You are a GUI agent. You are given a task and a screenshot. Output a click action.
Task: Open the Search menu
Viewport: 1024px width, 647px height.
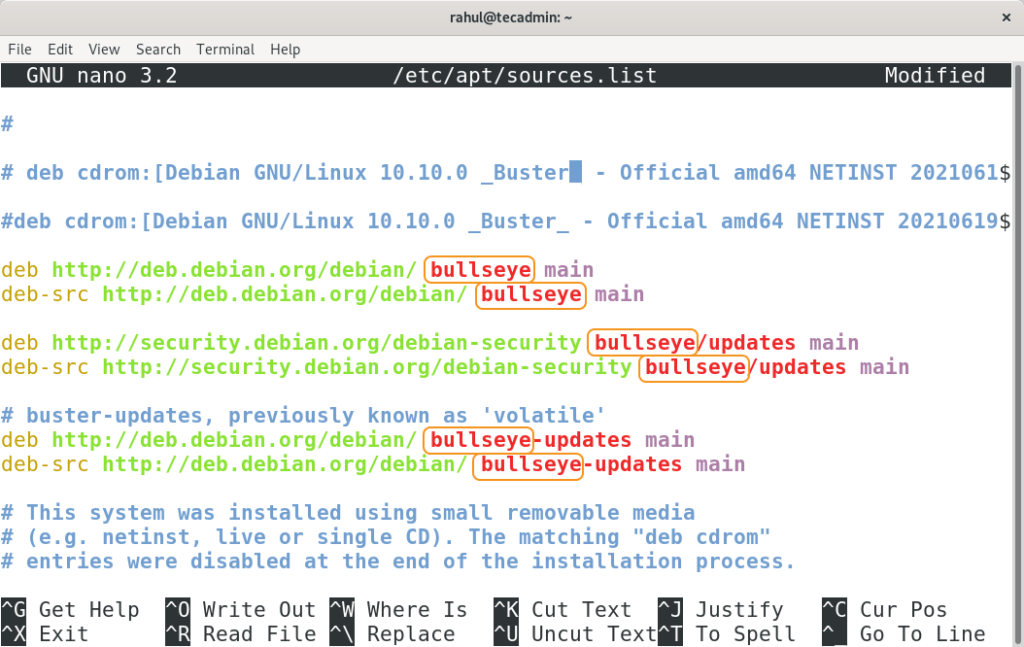click(158, 49)
